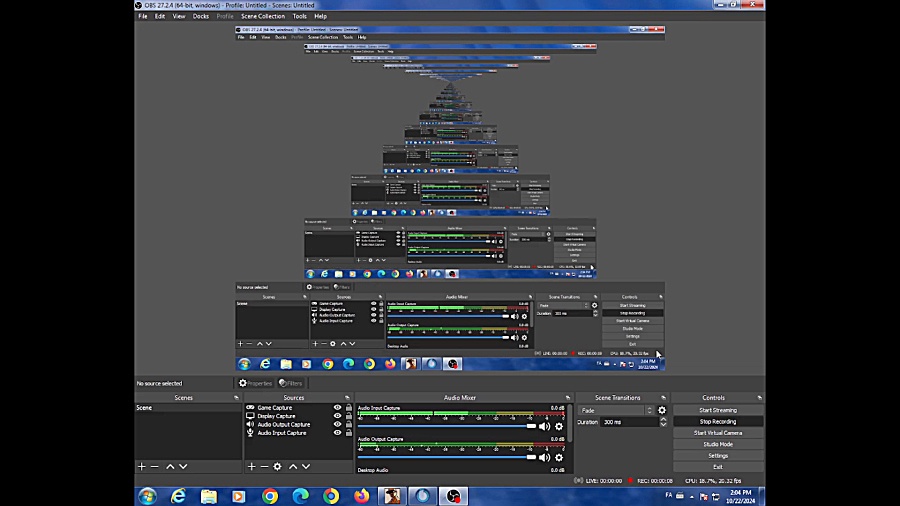Move the scene up with the arrow in the Scenes panel
Image resolution: width=900 pixels, height=506 pixels.
(x=170, y=466)
